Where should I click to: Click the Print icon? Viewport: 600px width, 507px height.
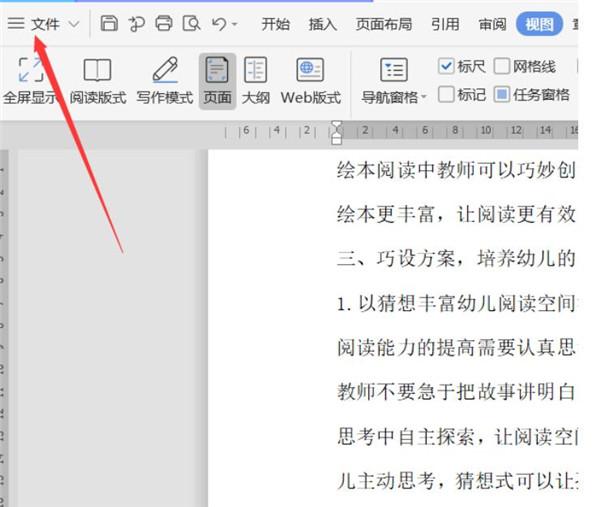point(164,23)
